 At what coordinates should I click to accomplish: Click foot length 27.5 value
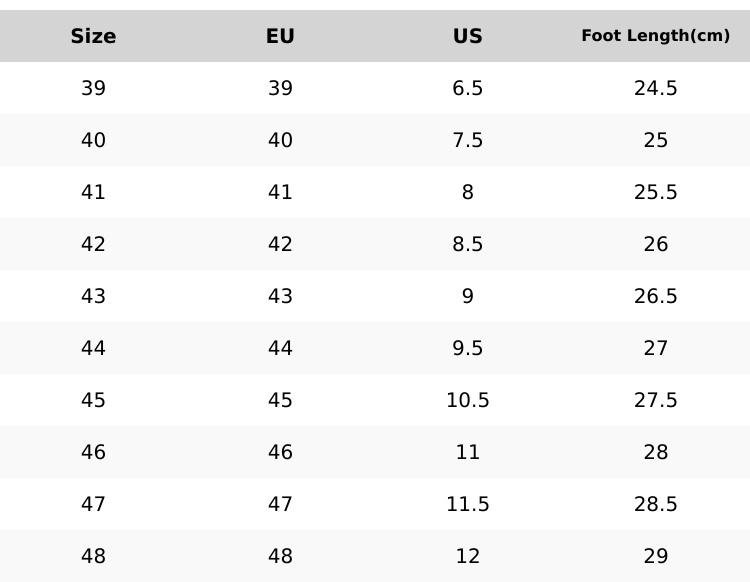(x=655, y=400)
